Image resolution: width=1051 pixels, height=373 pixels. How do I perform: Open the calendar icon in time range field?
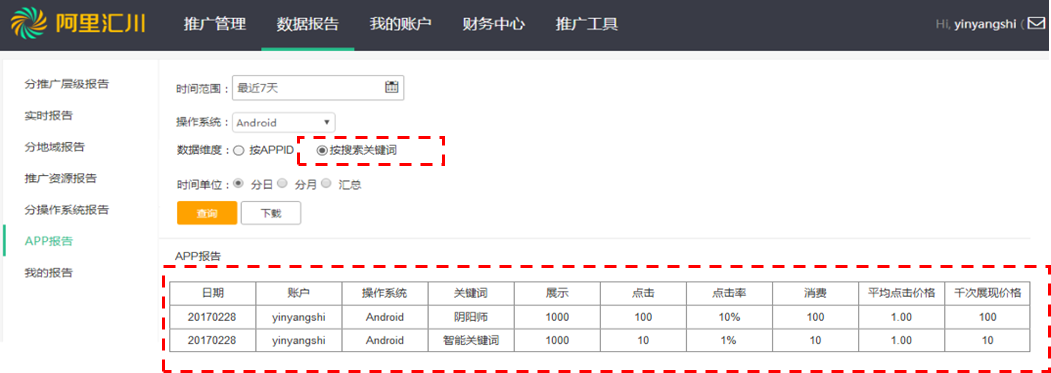pos(392,87)
